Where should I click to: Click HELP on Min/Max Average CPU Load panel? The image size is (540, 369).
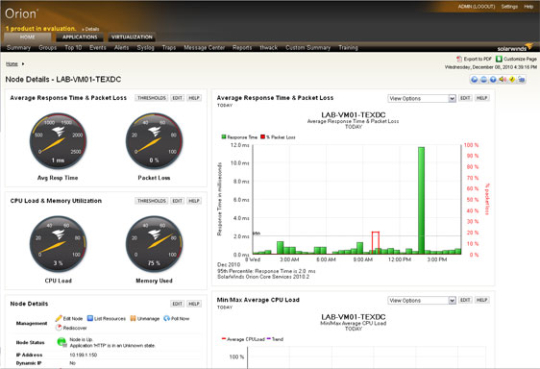tap(482, 300)
